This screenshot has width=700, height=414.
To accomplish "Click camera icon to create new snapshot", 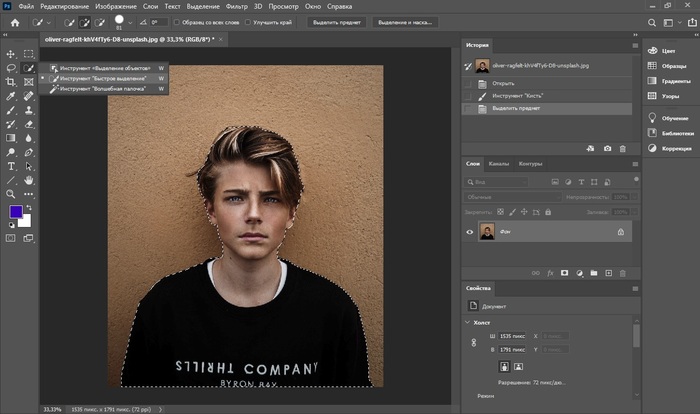I will (x=606, y=148).
